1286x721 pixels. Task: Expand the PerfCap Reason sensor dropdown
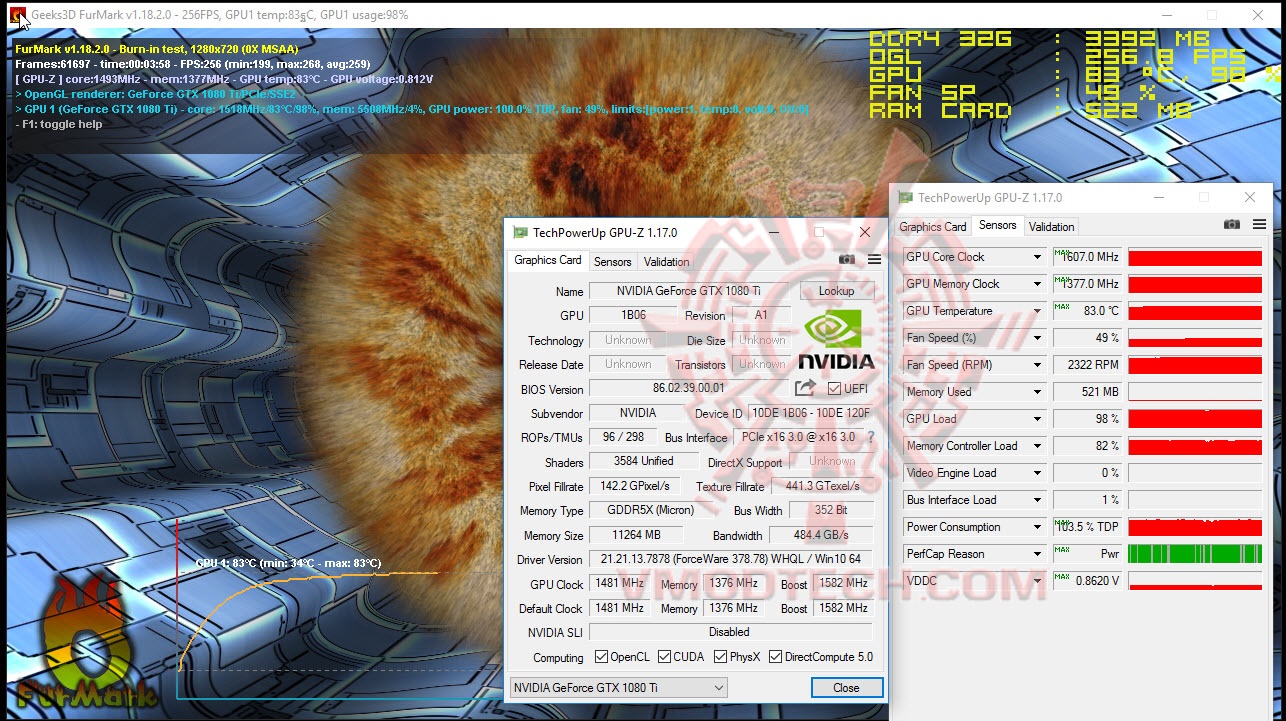pos(1037,554)
